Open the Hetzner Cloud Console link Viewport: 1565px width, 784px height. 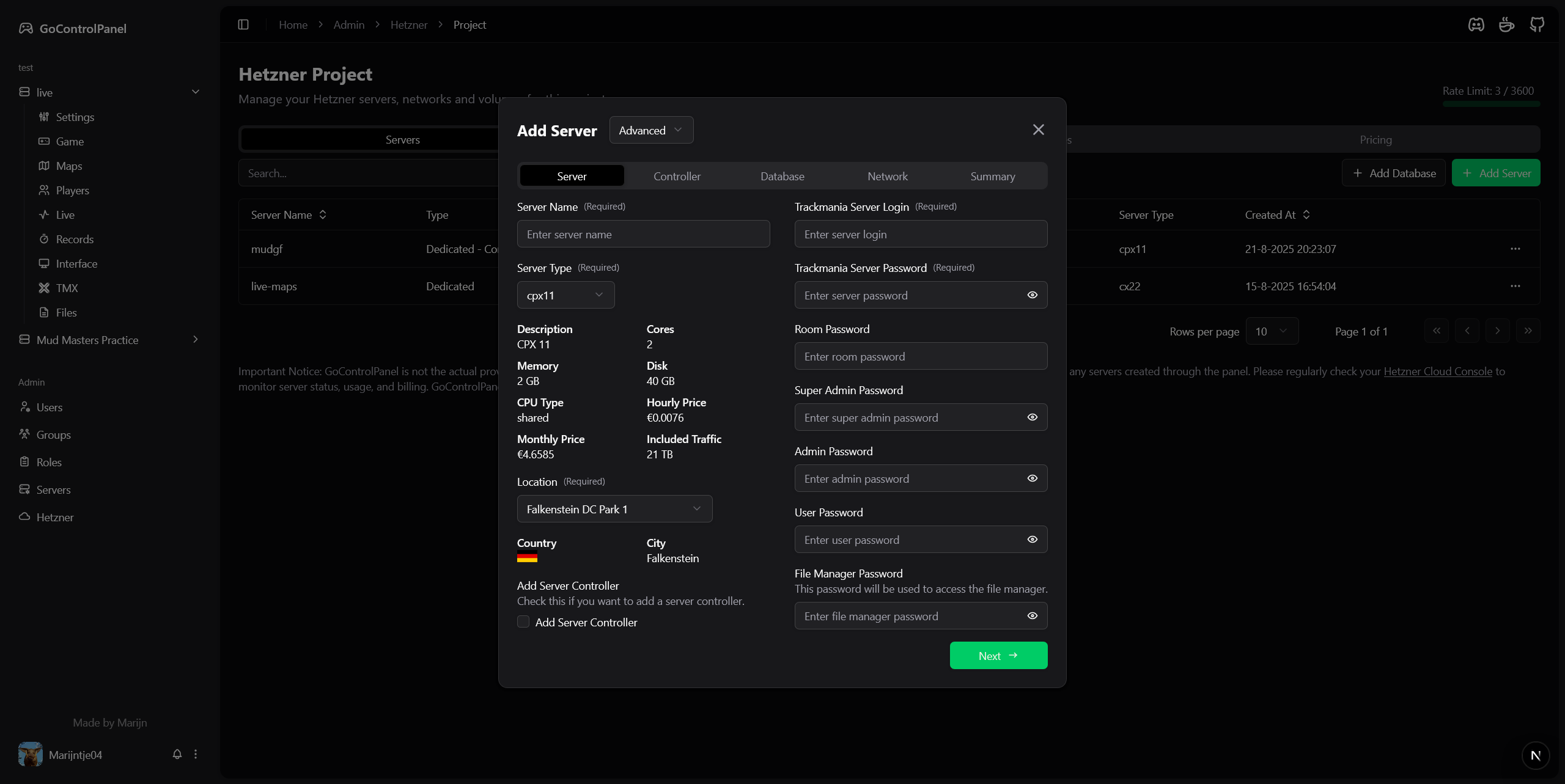pyautogui.click(x=1437, y=372)
